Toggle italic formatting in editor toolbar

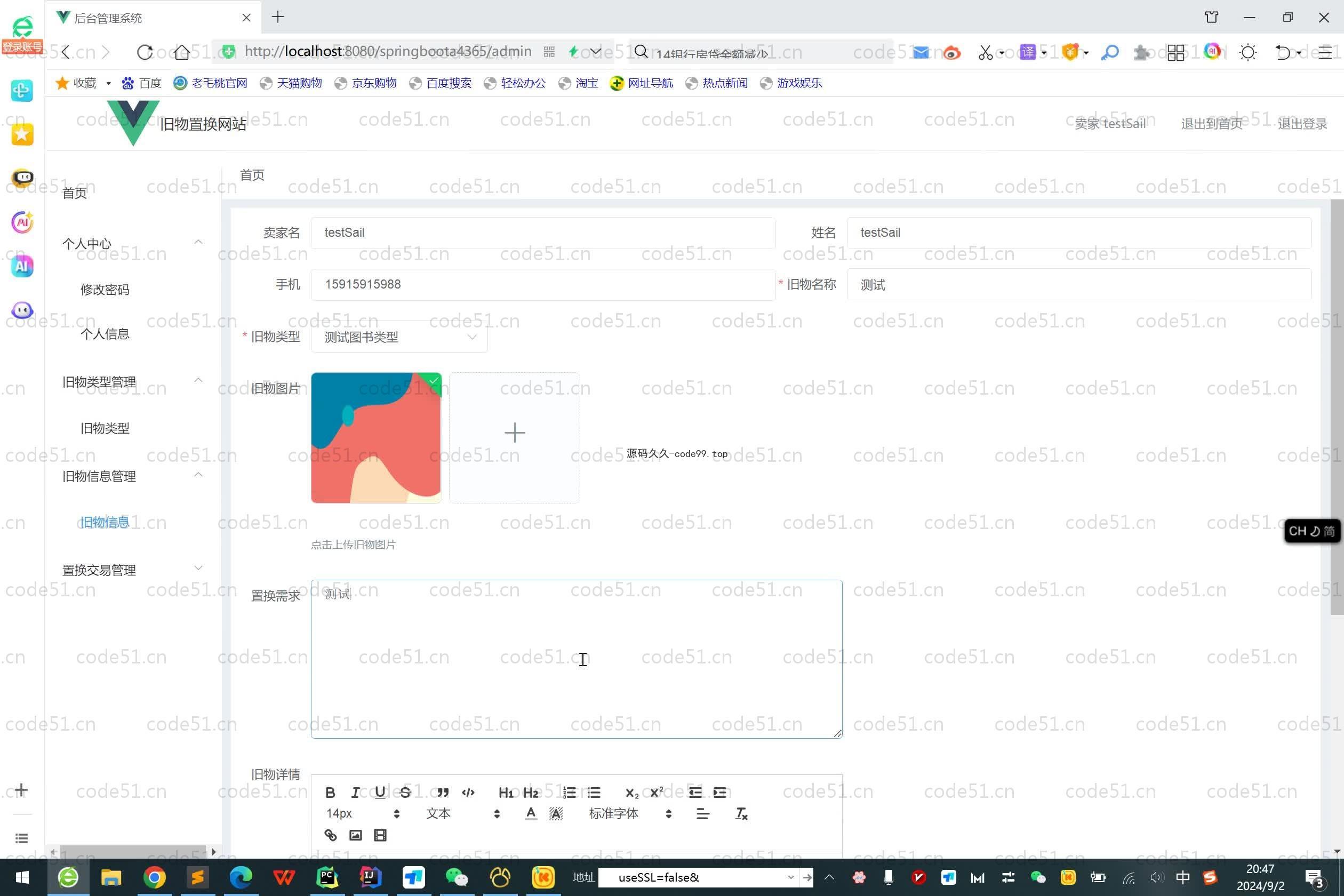[x=355, y=792]
